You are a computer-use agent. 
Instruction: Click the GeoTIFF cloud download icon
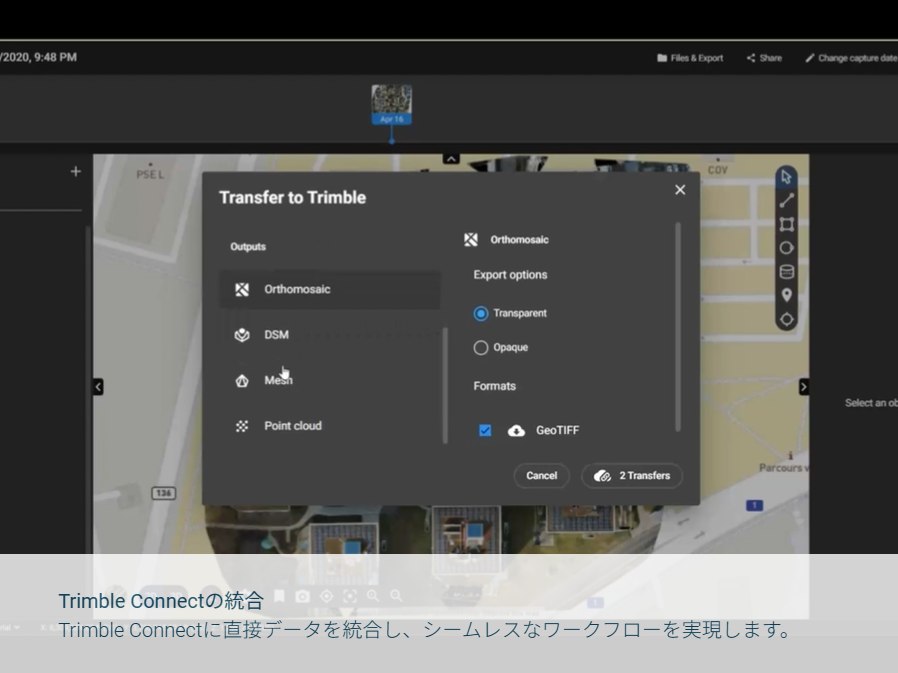coord(516,430)
